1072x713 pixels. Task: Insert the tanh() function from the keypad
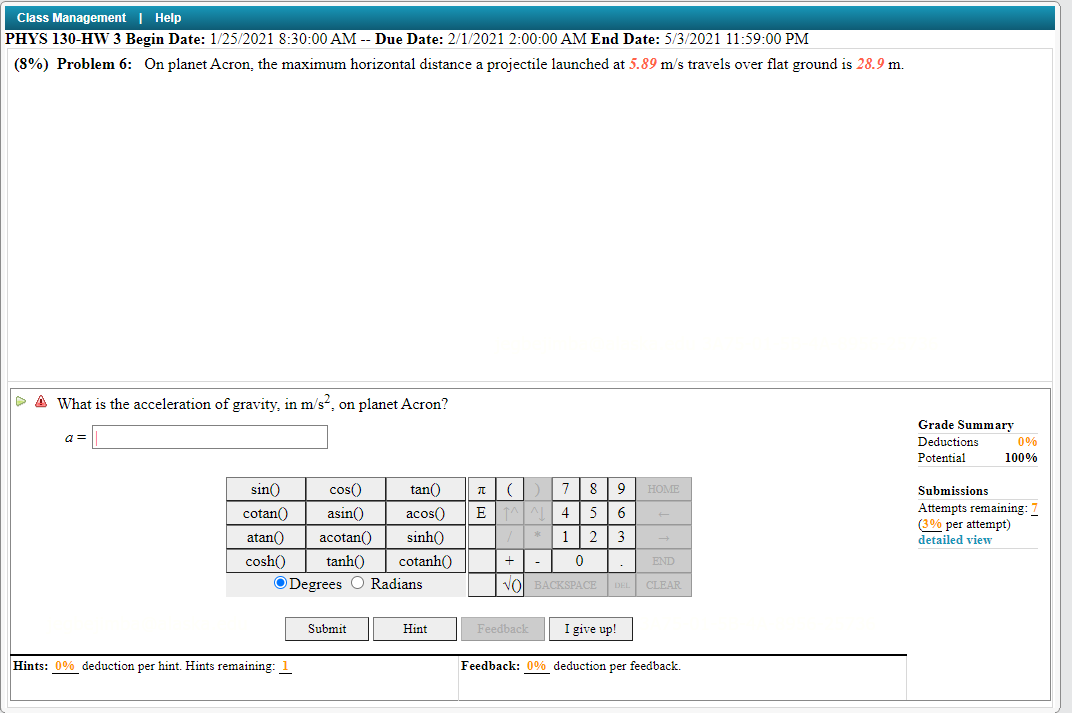(x=345, y=561)
